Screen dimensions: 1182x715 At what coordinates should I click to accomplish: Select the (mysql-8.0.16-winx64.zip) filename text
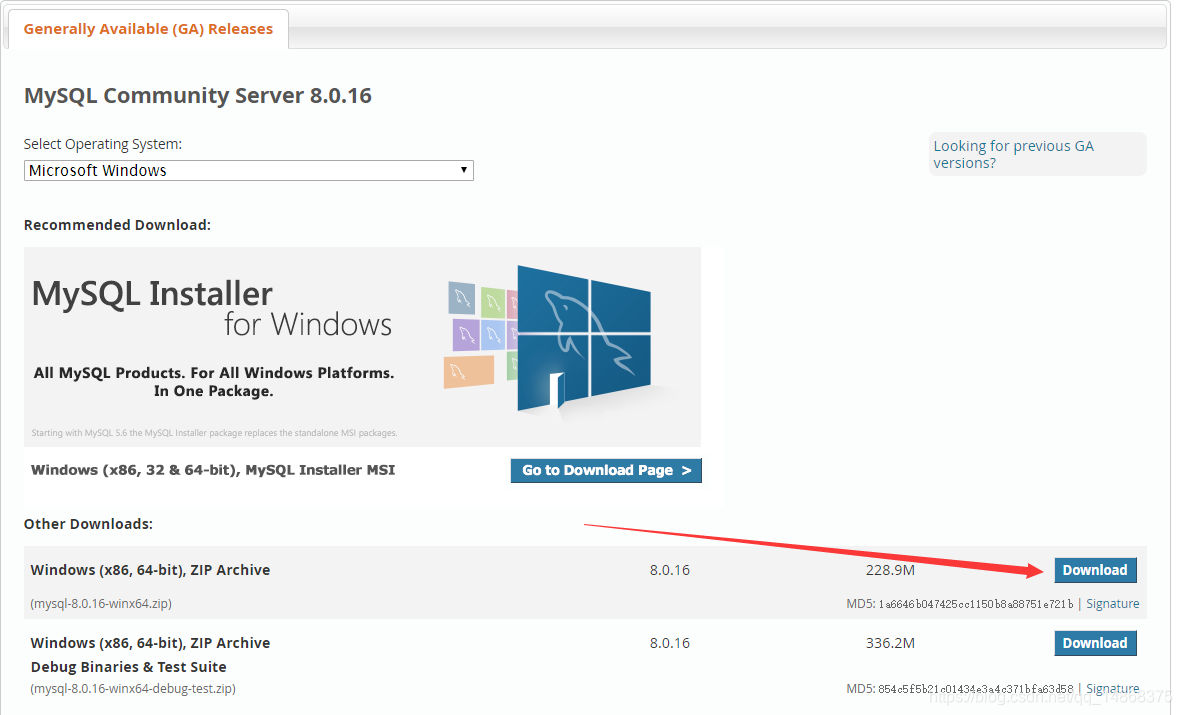coord(101,603)
